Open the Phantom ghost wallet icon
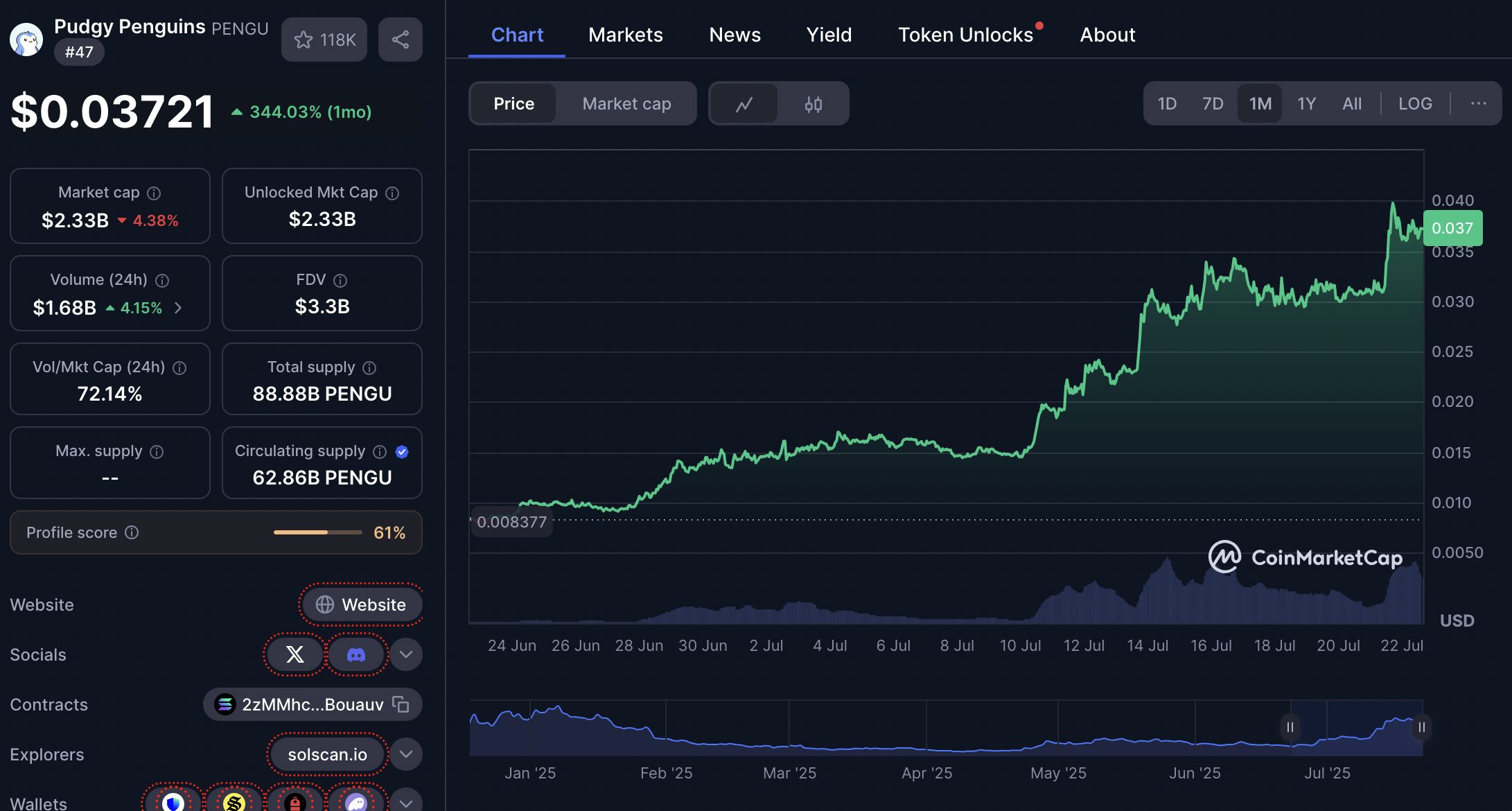 point(356,803)
